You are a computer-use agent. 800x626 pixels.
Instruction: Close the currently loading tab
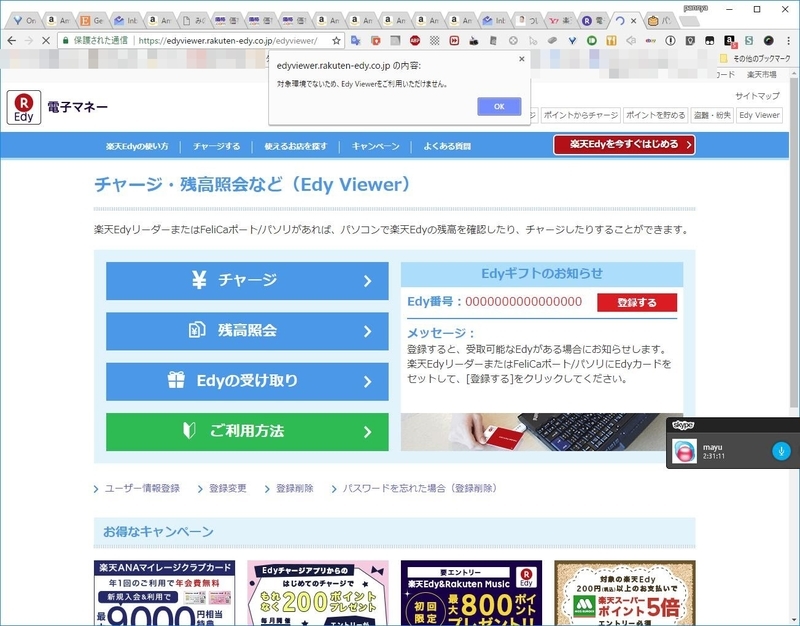(633, 21)
